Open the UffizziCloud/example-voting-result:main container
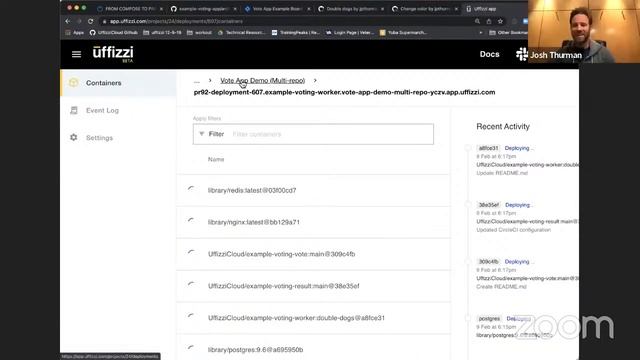 283,286
